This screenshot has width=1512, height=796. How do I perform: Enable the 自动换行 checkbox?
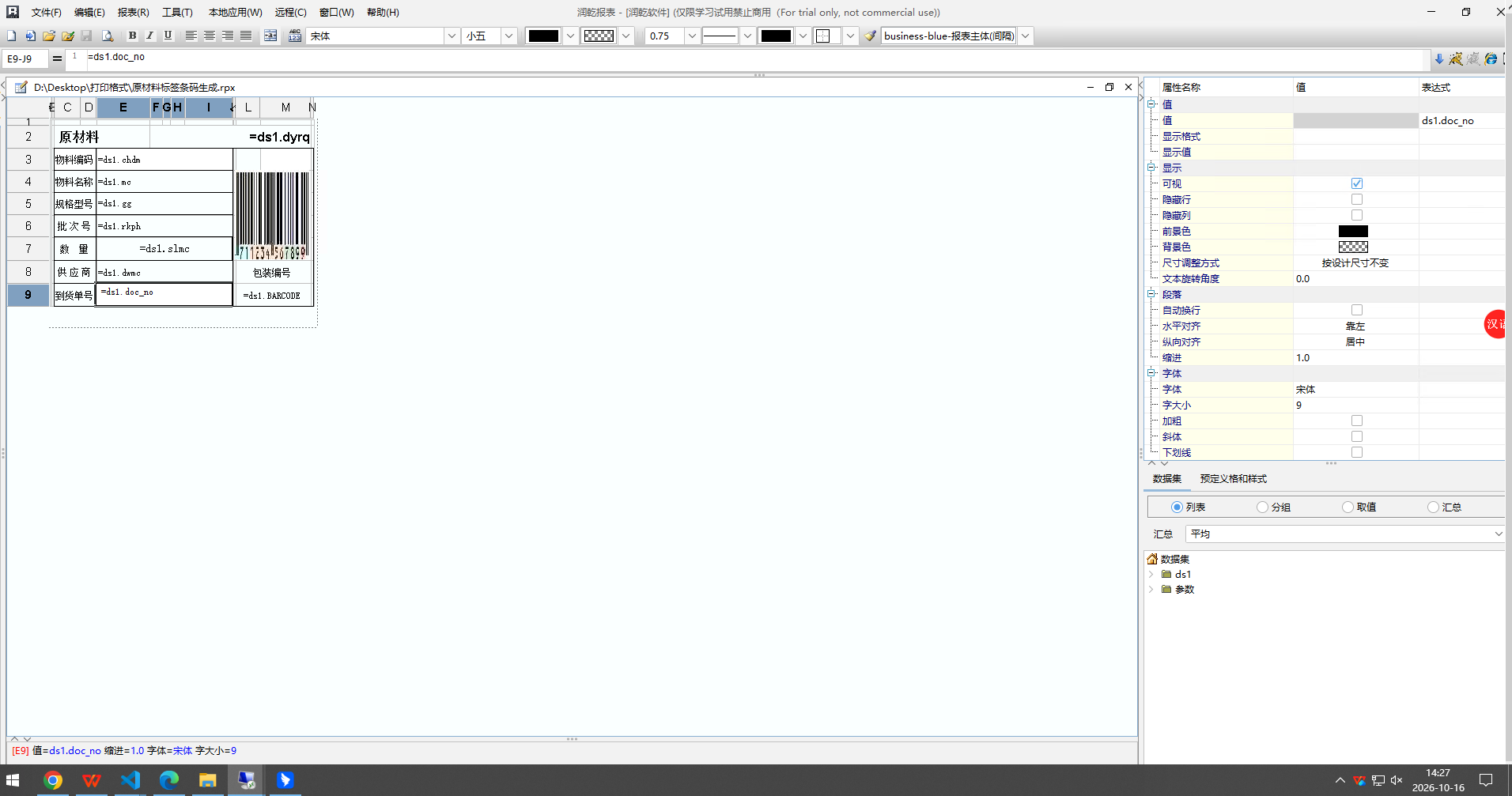coord(1357,310)
